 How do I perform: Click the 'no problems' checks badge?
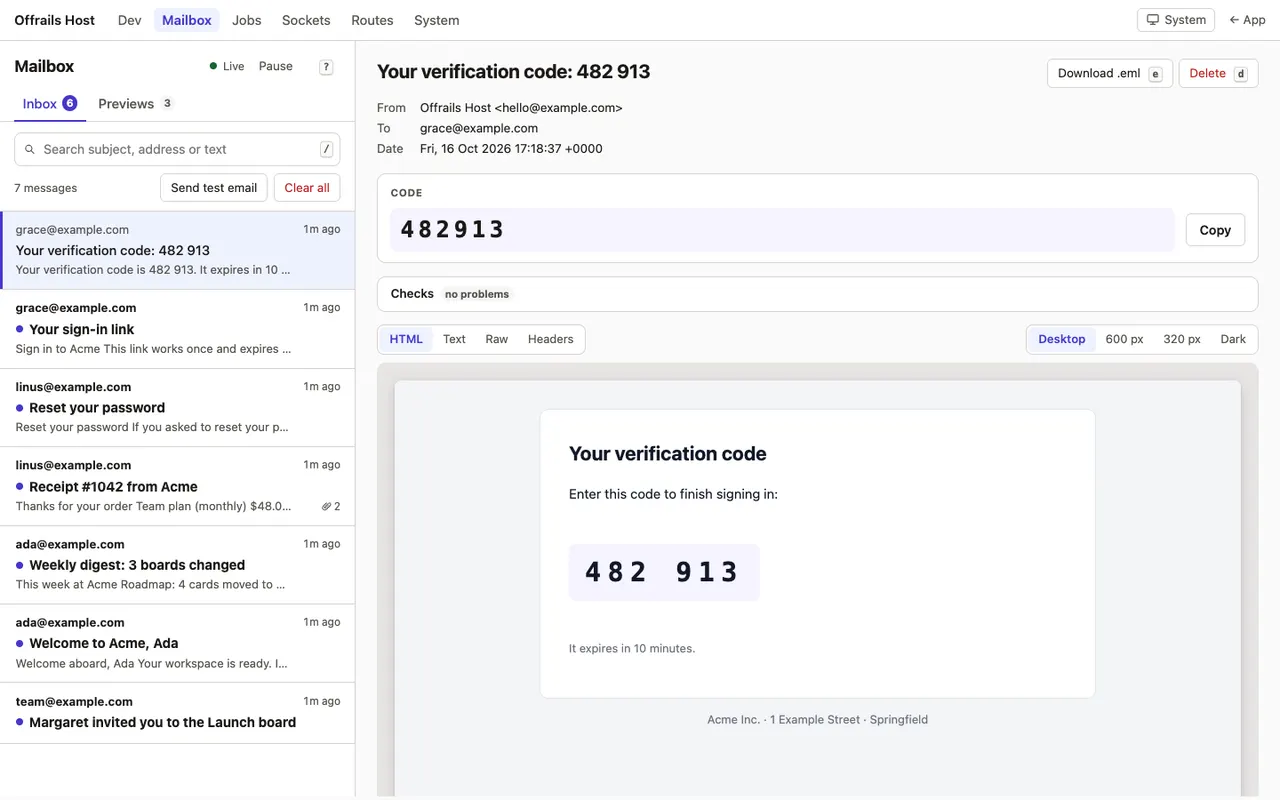(477, 294)
